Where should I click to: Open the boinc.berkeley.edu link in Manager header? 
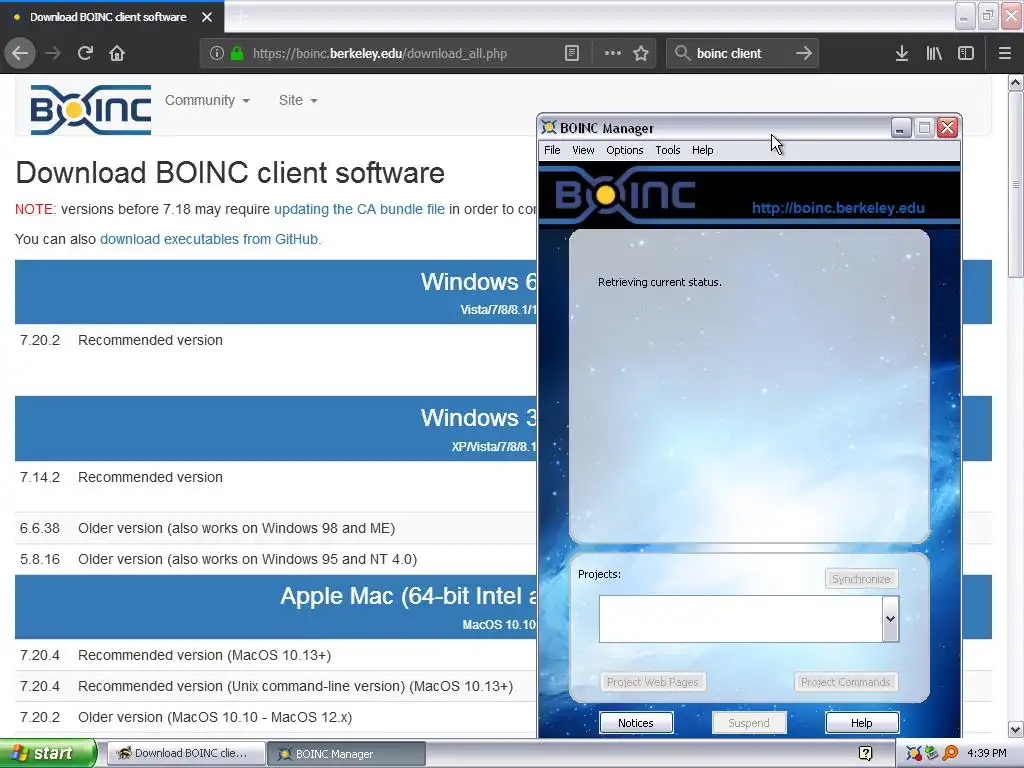click(838, 208)
